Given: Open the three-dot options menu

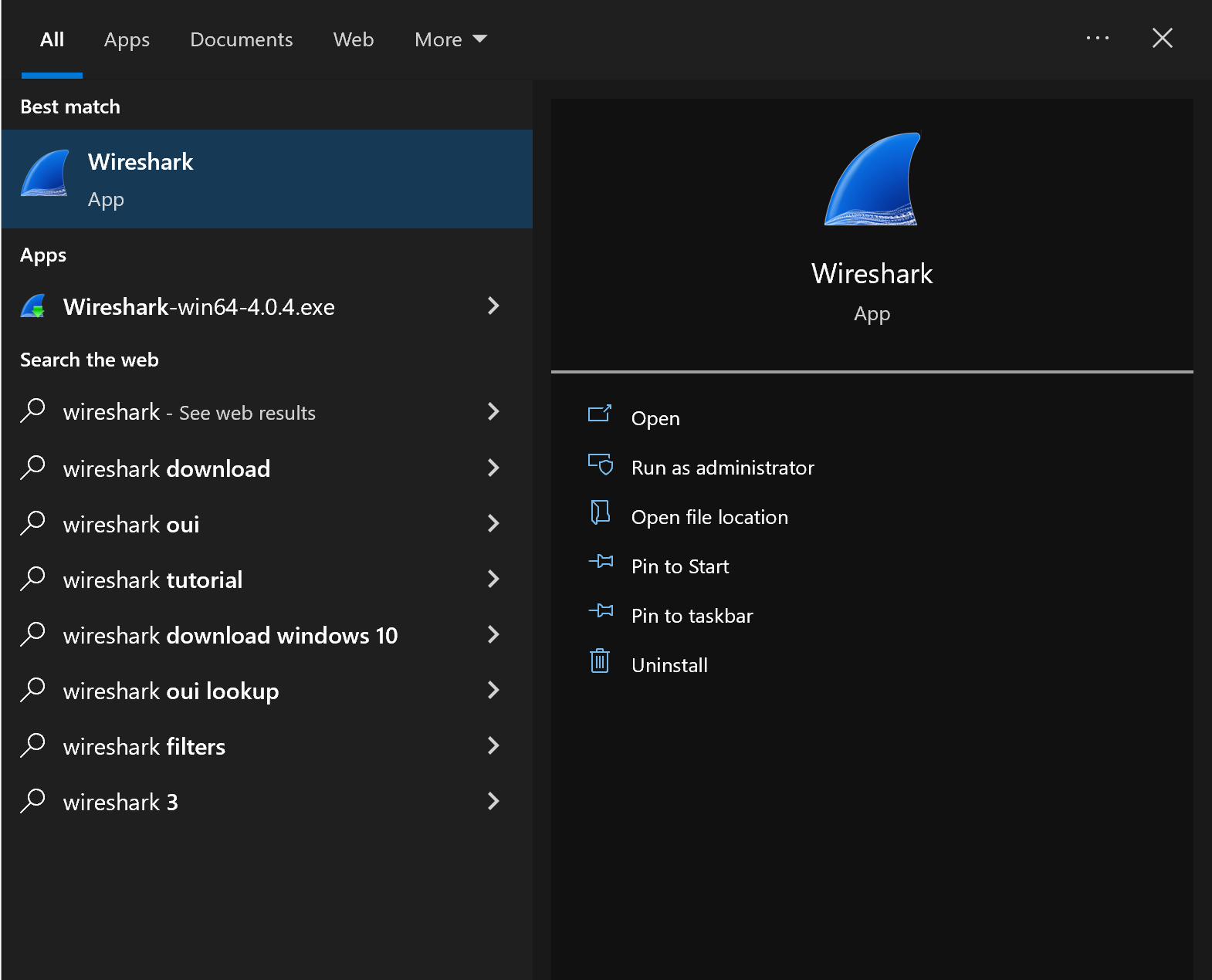Looking at the screenshot, I should pos(1097,38).
